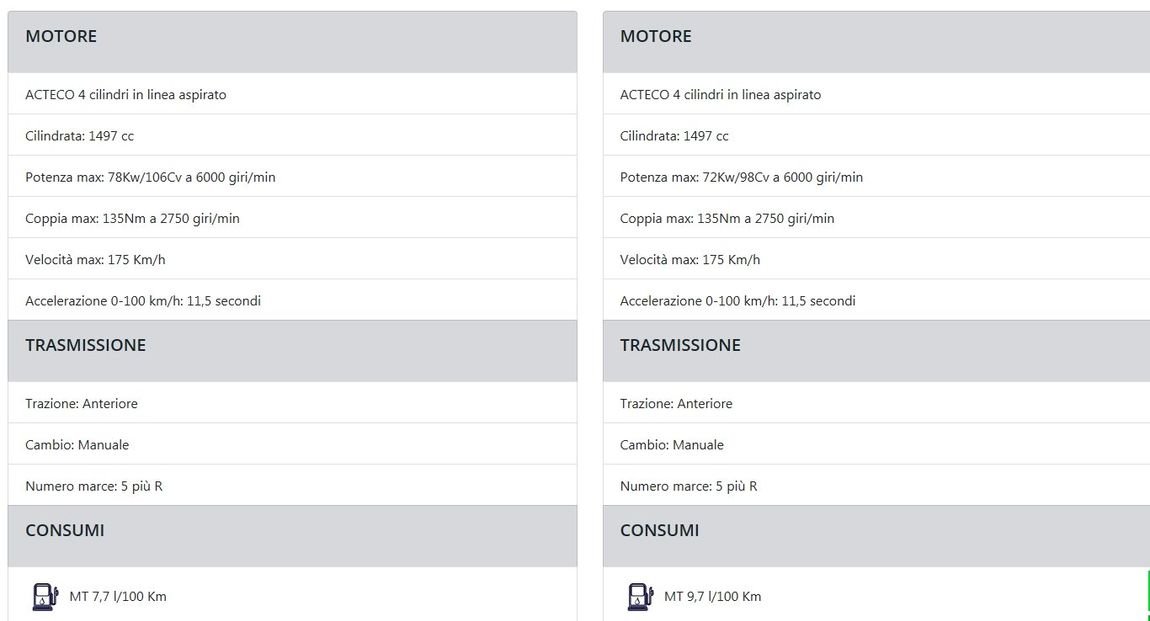Image resolution: width=1150 pixels, height=621 pixels.
Task: Click left TRASMISSIONE section header
Action: coord(292,350)
